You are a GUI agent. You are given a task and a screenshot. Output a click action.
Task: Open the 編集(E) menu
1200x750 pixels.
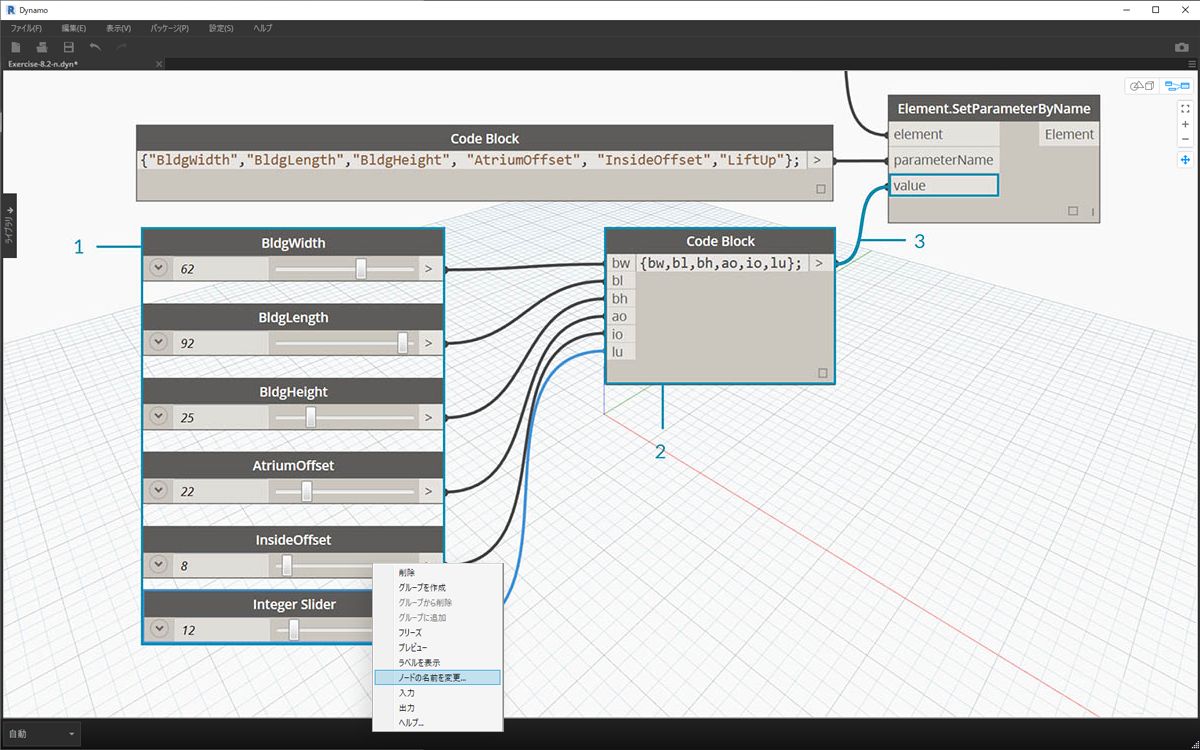[x=73, y=28]
